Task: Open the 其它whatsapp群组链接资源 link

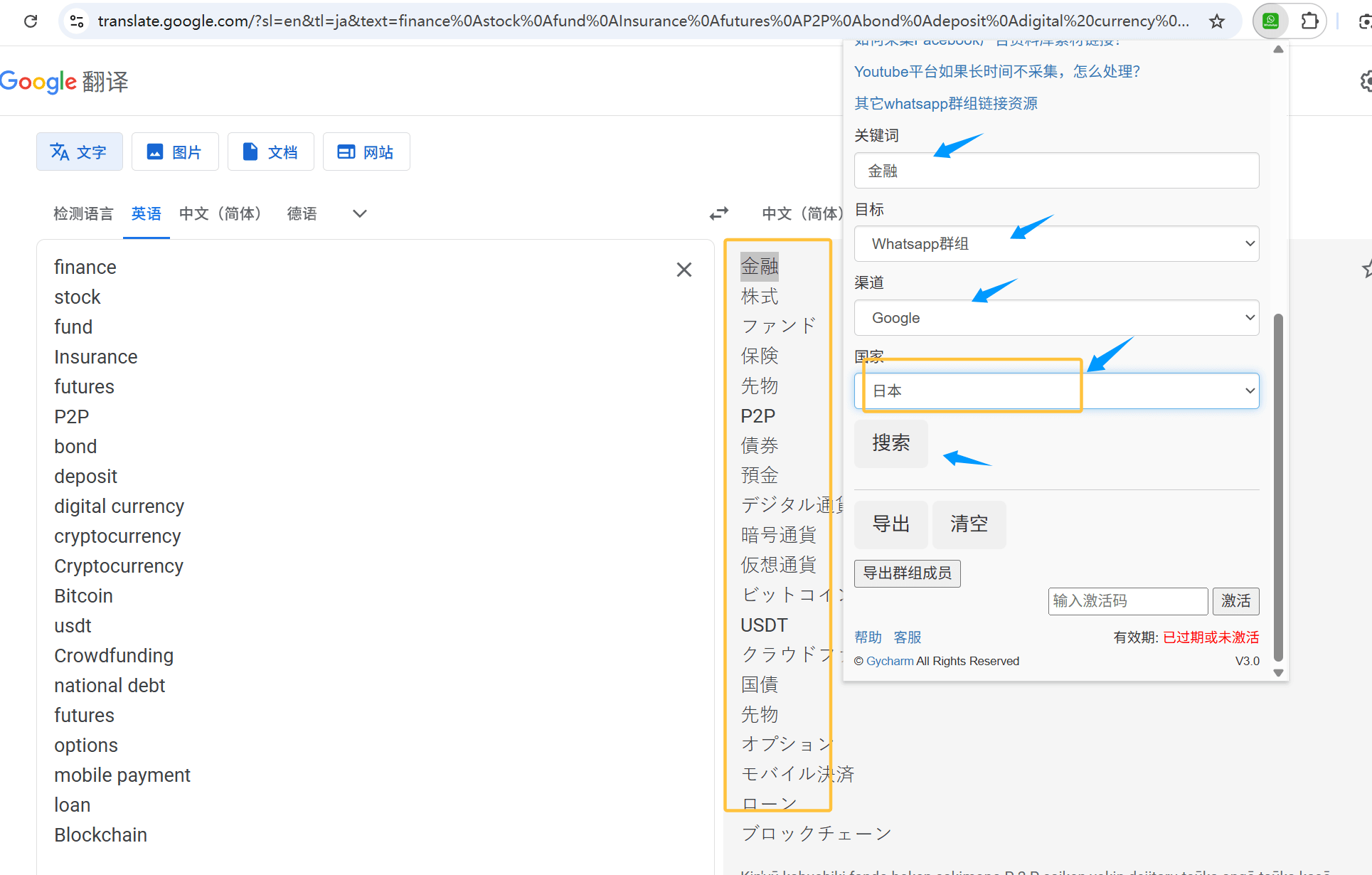Action: click(x=945, y=104)
